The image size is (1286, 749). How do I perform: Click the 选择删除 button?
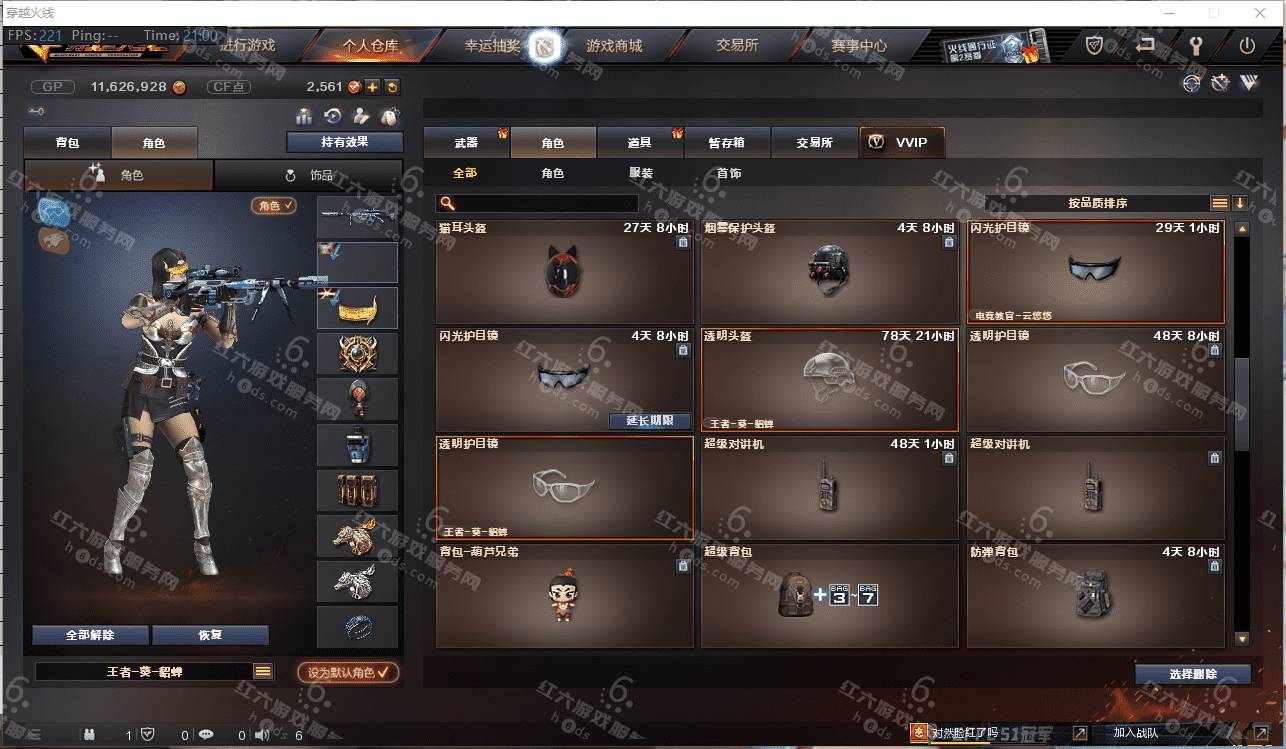click(1192, 674)
